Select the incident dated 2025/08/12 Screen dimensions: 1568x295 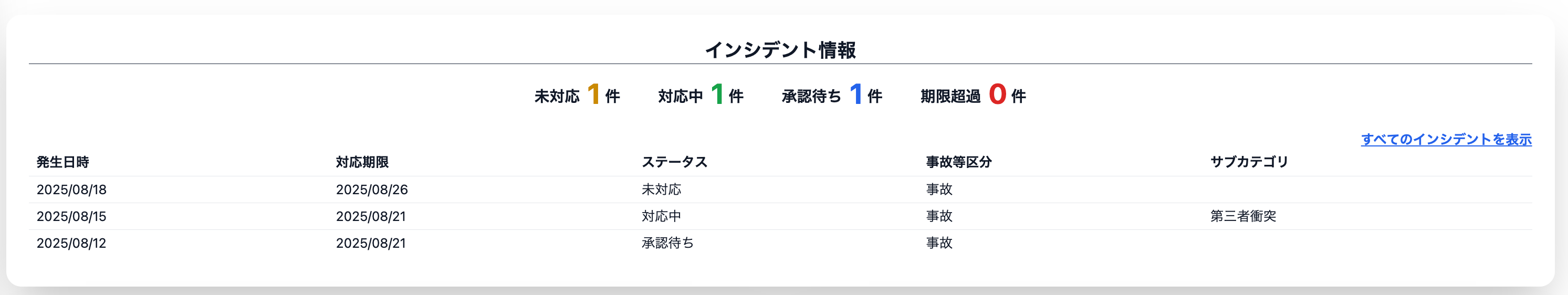72,244
